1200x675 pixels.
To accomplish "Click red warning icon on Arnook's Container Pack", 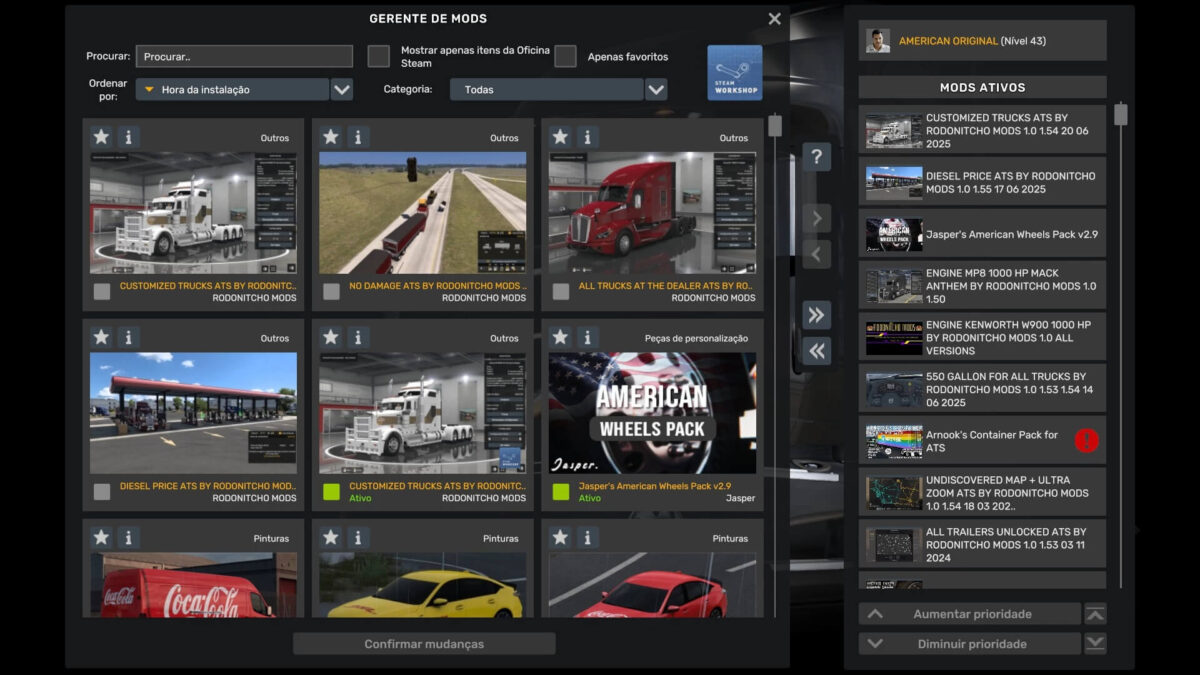I will pyautogui.click(x=1086, y=441).
